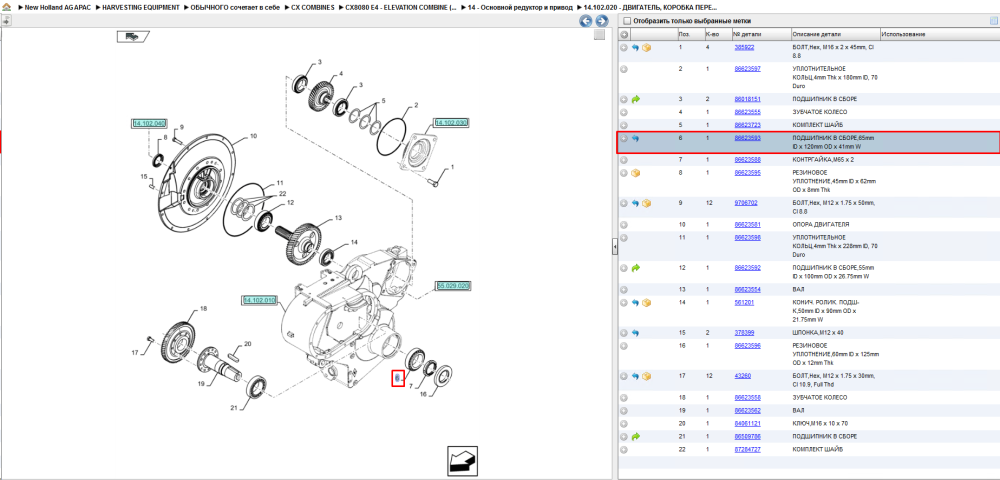Click diagram reference label 14.102.010
This screenshot has width=1000, height=480.
pos(259,300)
